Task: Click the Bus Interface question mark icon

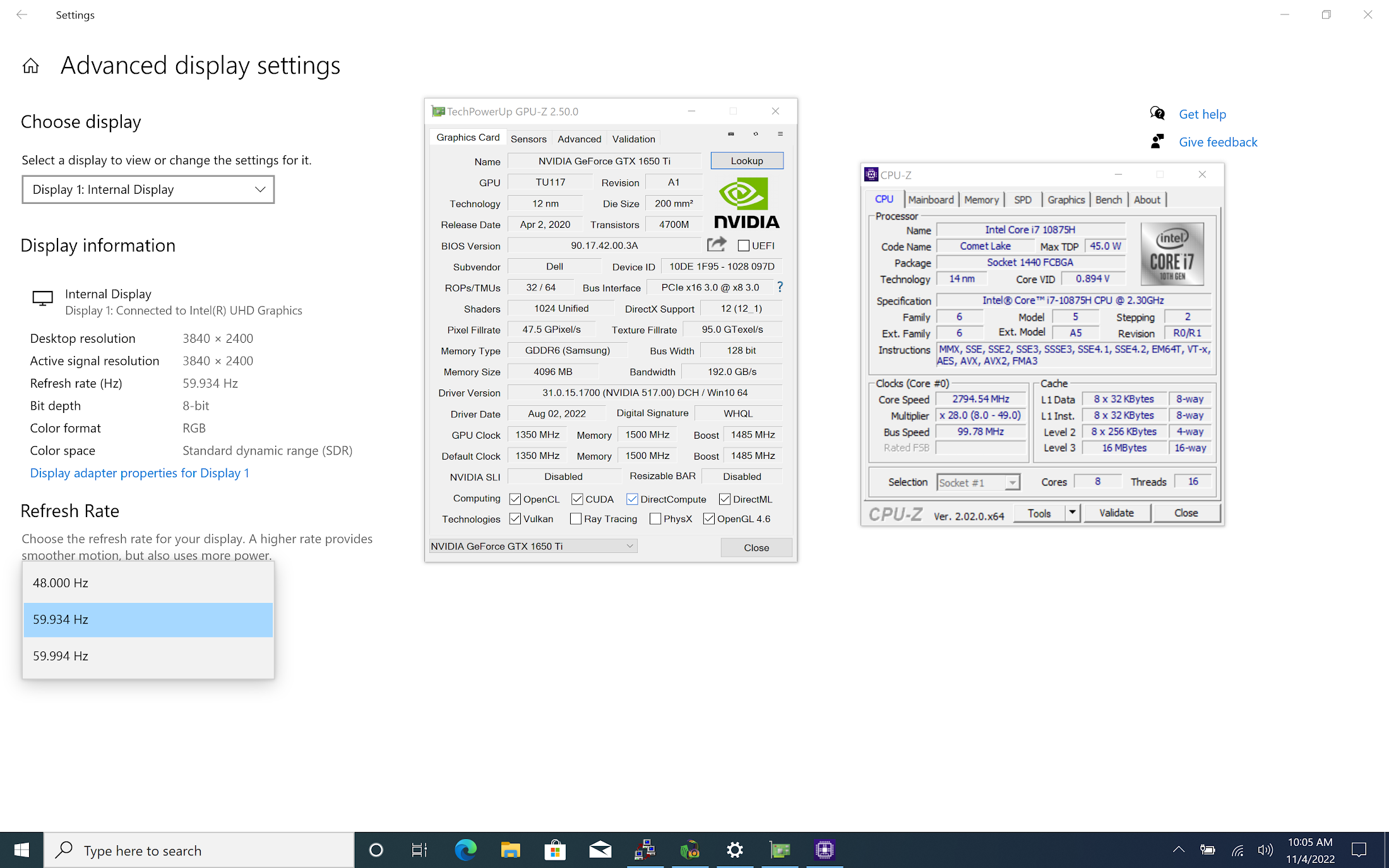Action: pyautogui.click(x=780, y=287)
